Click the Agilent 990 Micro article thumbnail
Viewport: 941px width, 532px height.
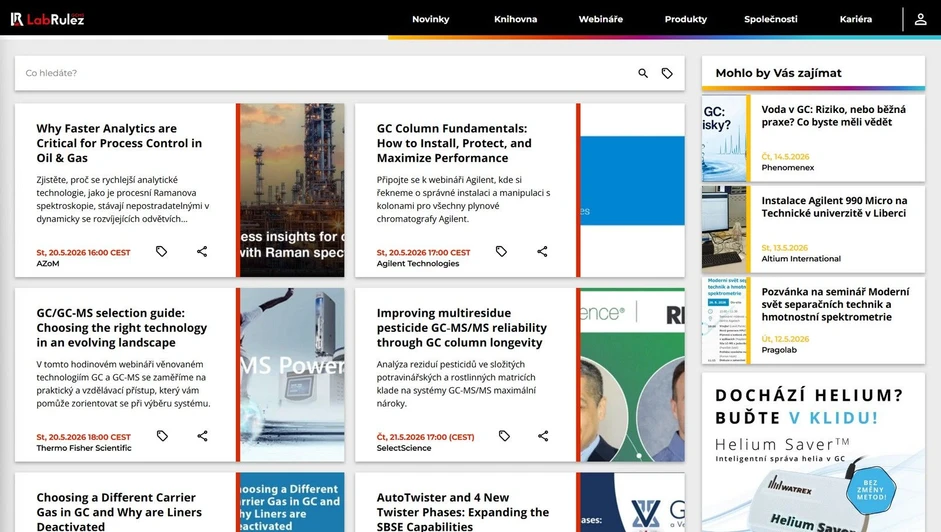click(724, 229)
